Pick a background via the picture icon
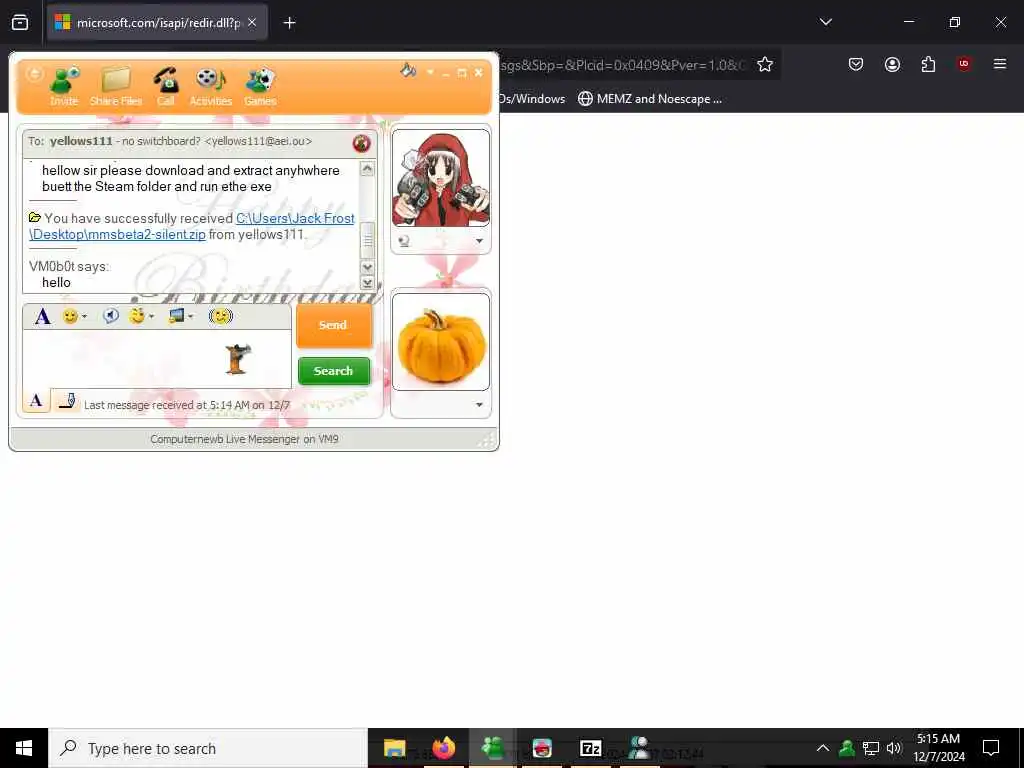Image resolution: width=1024 pixels, height=768 pixels. [x=176, y=316]
